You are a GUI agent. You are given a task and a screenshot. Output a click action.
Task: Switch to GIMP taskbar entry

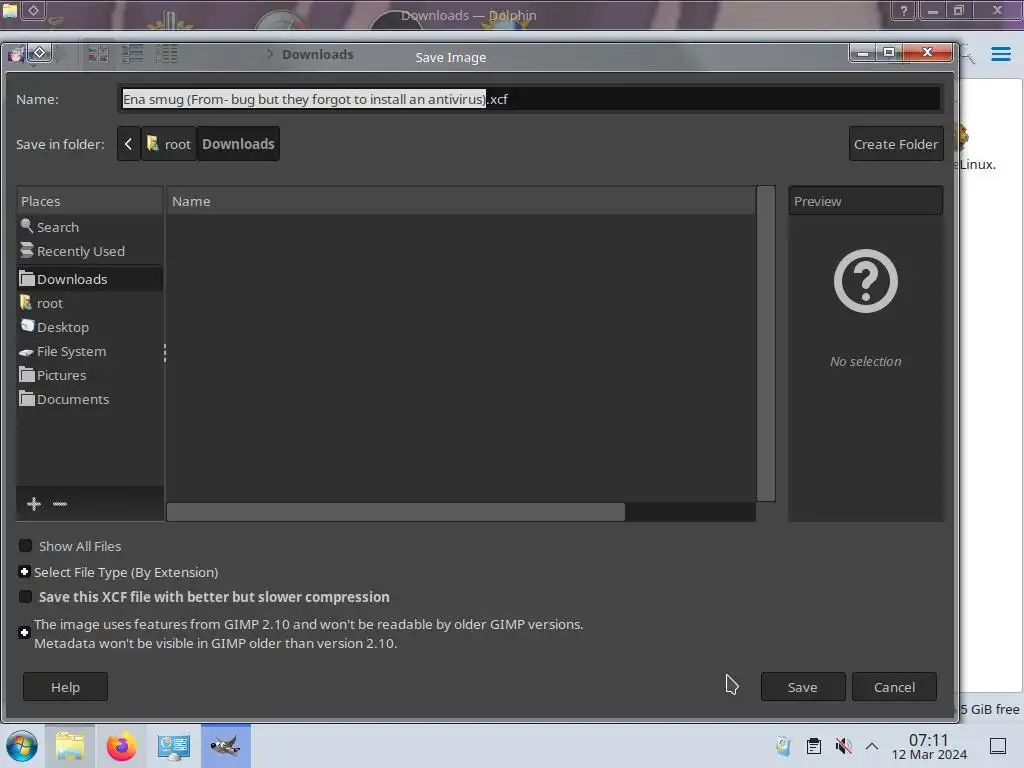(225, 746)
